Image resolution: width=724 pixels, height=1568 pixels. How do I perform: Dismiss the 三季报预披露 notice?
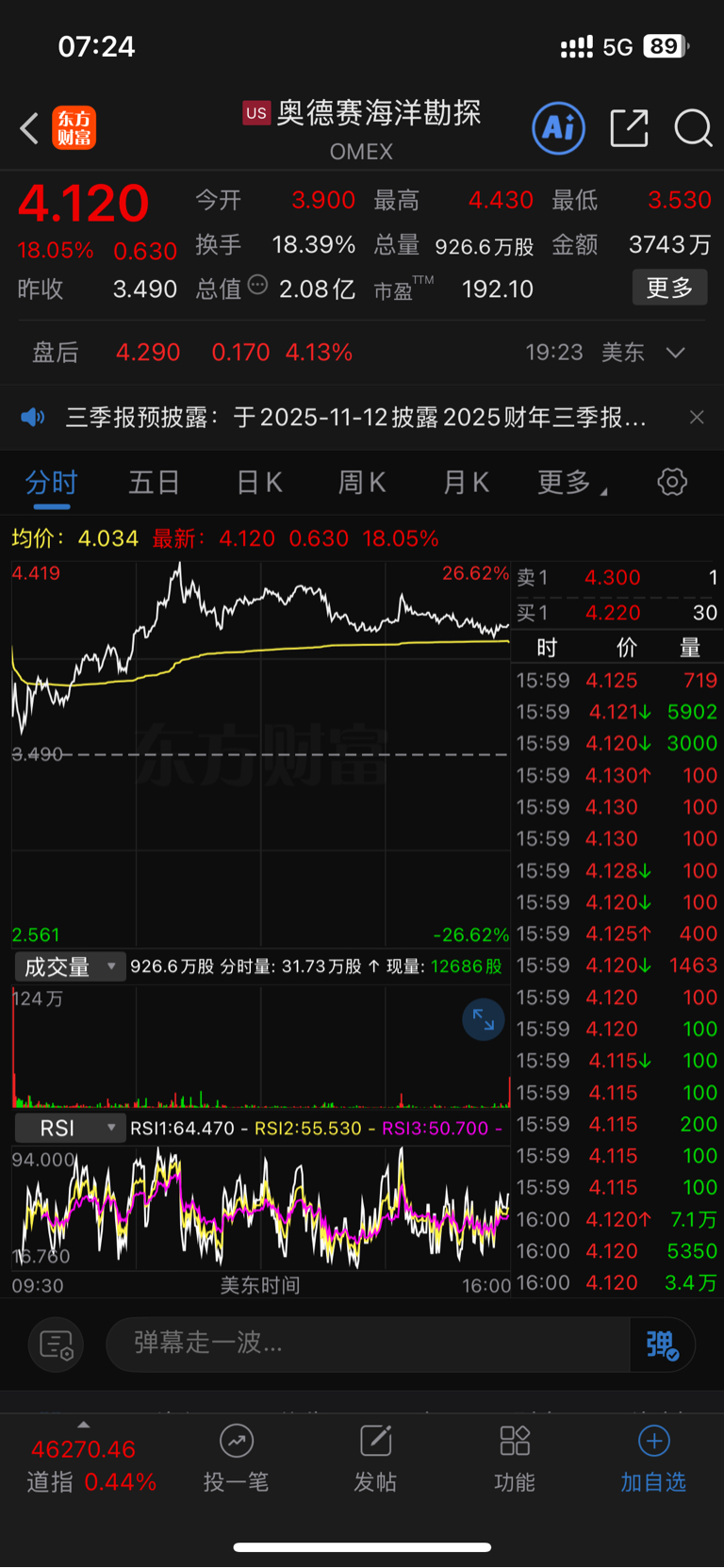pos(697,417)
